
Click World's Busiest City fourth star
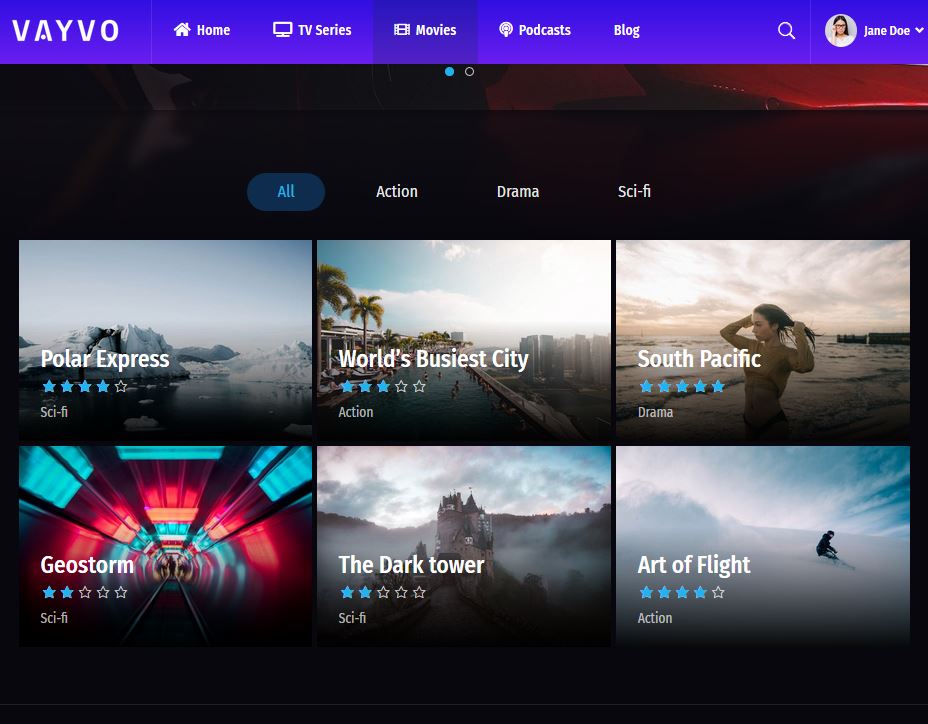[401, 387]
